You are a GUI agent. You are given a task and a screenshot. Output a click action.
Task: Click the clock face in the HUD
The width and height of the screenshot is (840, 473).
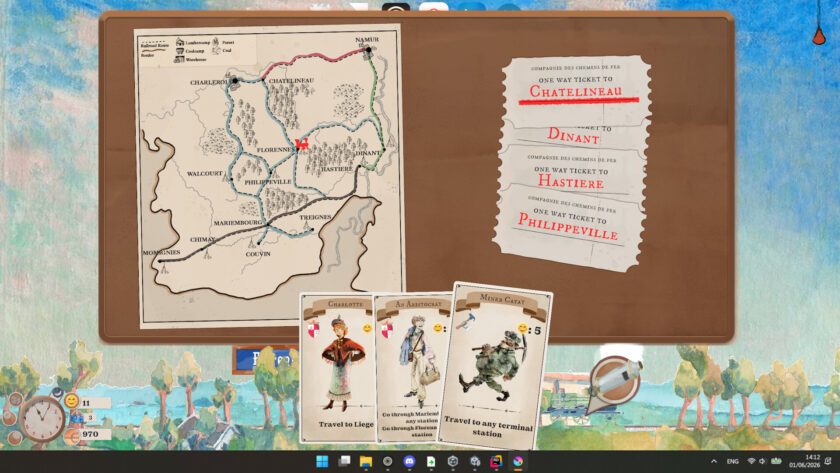42,419
